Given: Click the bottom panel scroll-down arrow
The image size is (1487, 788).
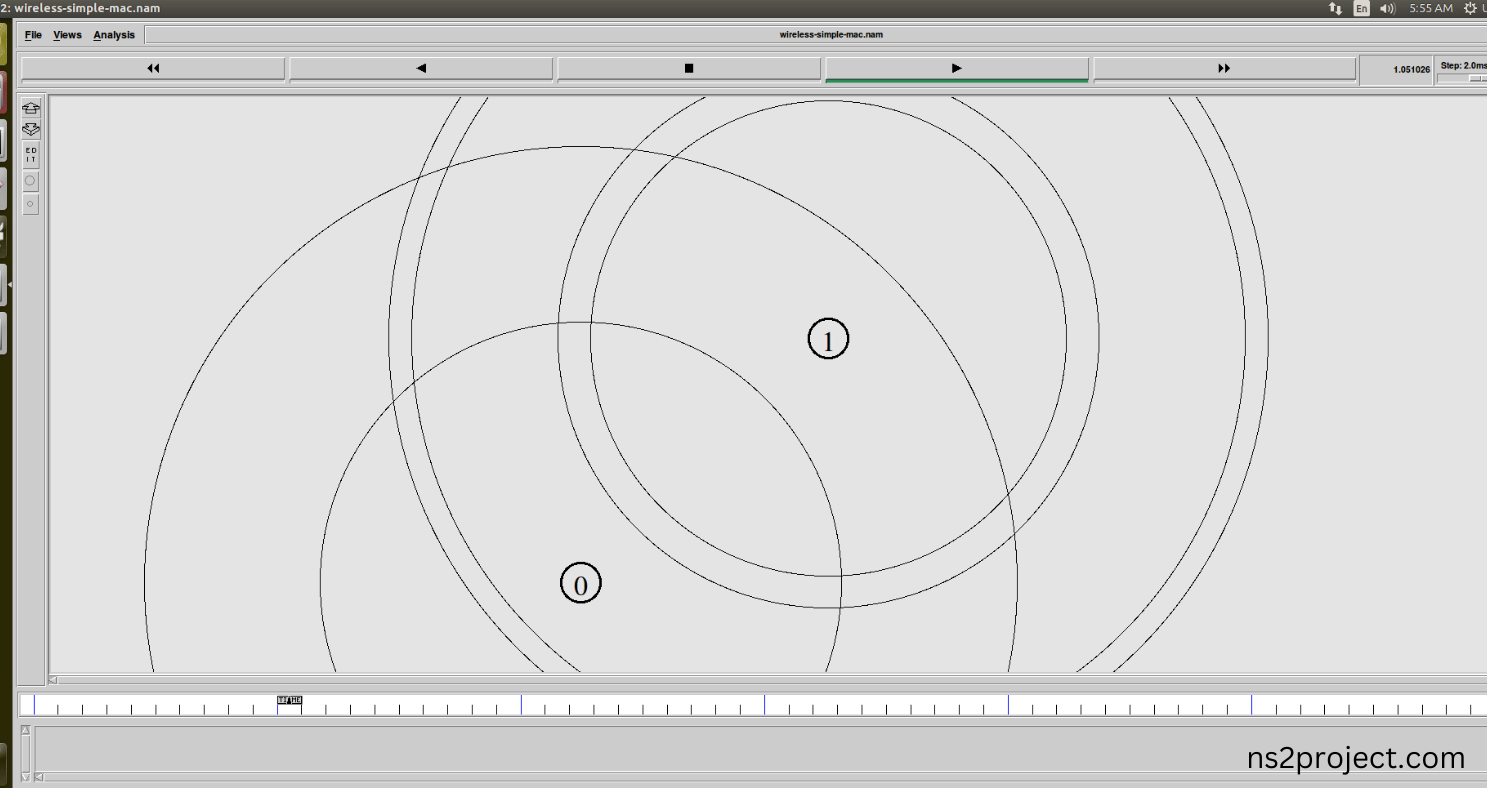Looking at the screenshot, I should [x=25, y=777].
